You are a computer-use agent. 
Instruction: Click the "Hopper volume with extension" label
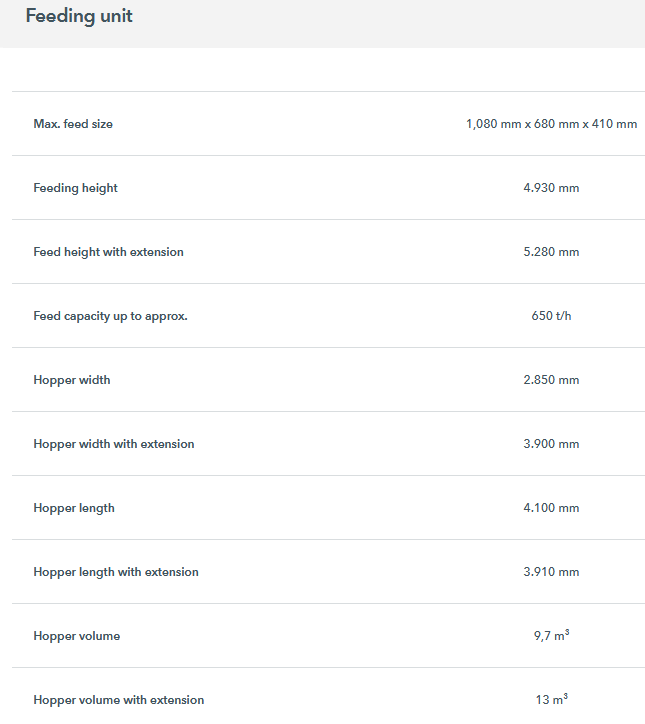[118, 700]
